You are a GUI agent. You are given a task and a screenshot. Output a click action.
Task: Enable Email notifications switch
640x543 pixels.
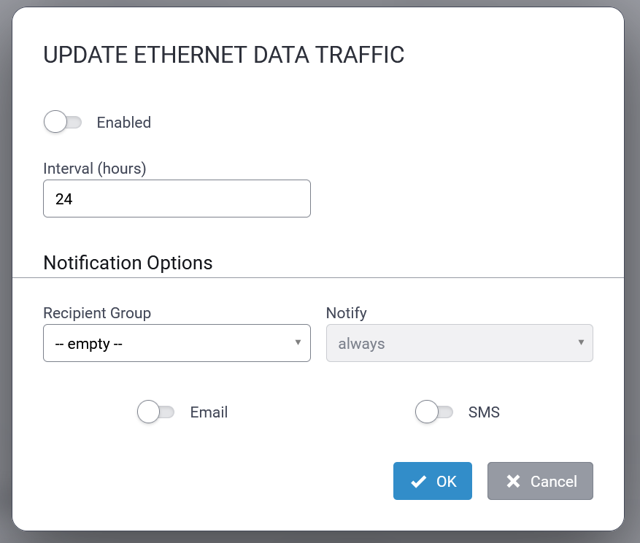pos(156,412)
